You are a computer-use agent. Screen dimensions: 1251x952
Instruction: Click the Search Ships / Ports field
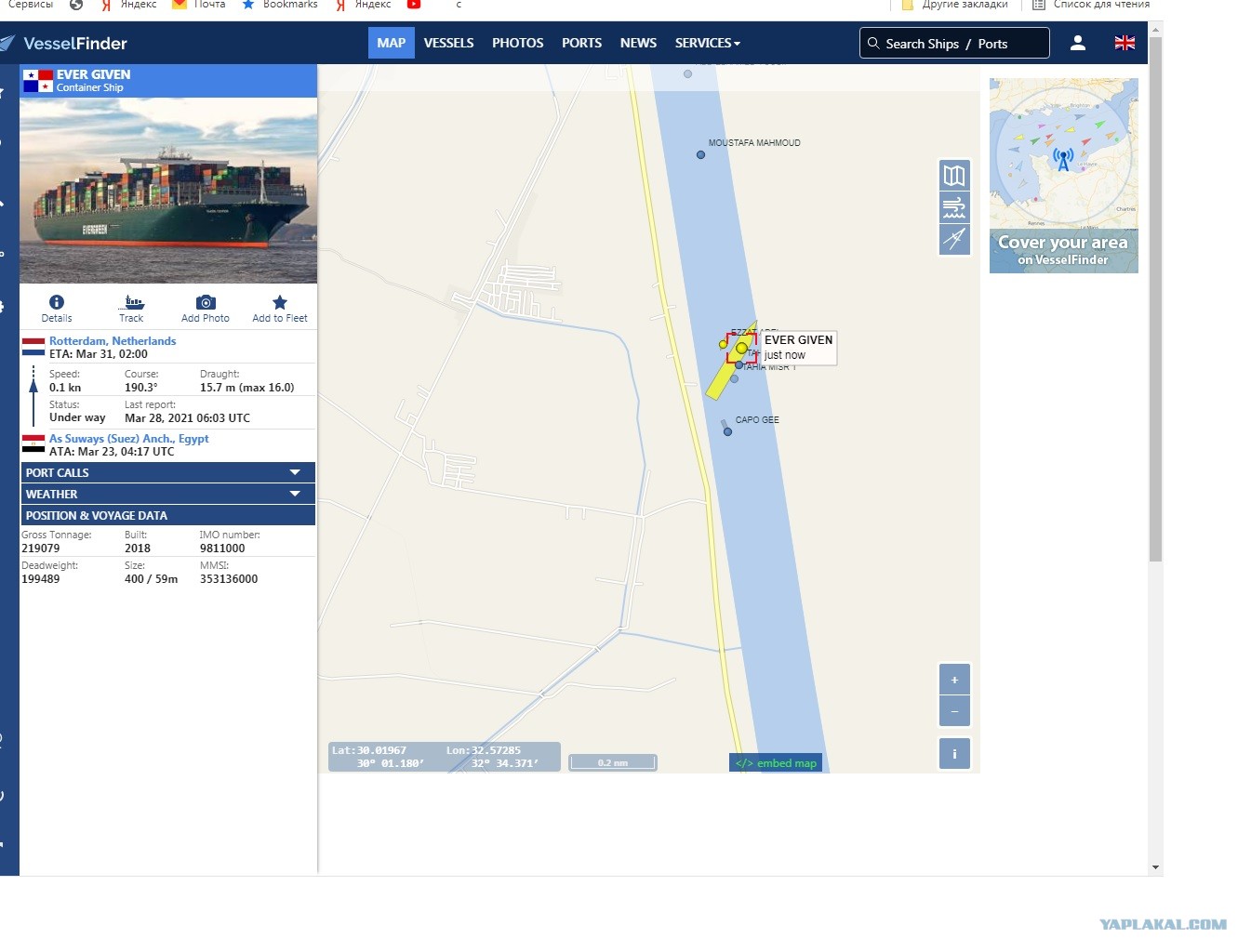pyautogui.click(x=954, y=43)
